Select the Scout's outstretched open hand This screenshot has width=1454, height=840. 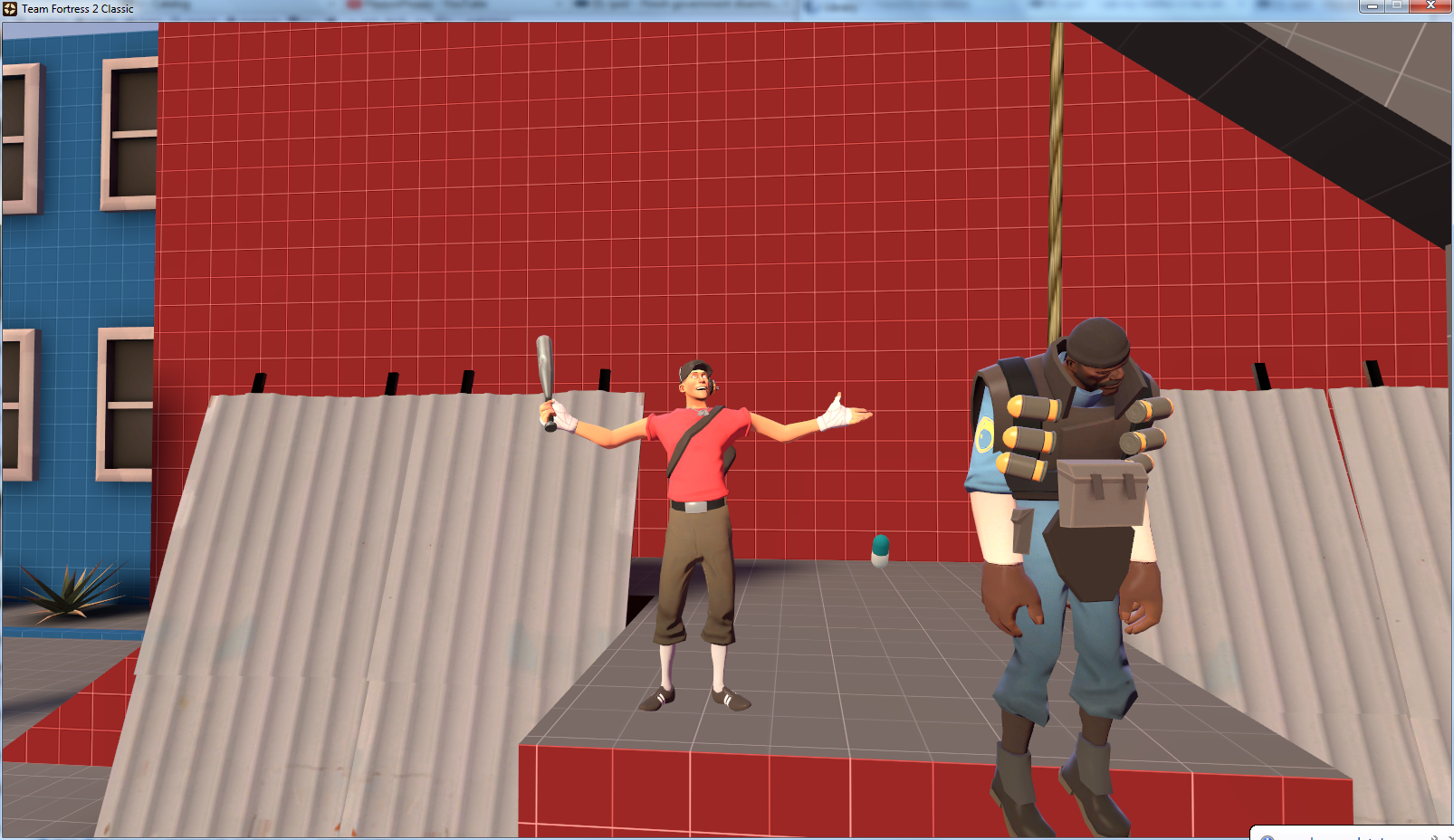pos(839,413)
